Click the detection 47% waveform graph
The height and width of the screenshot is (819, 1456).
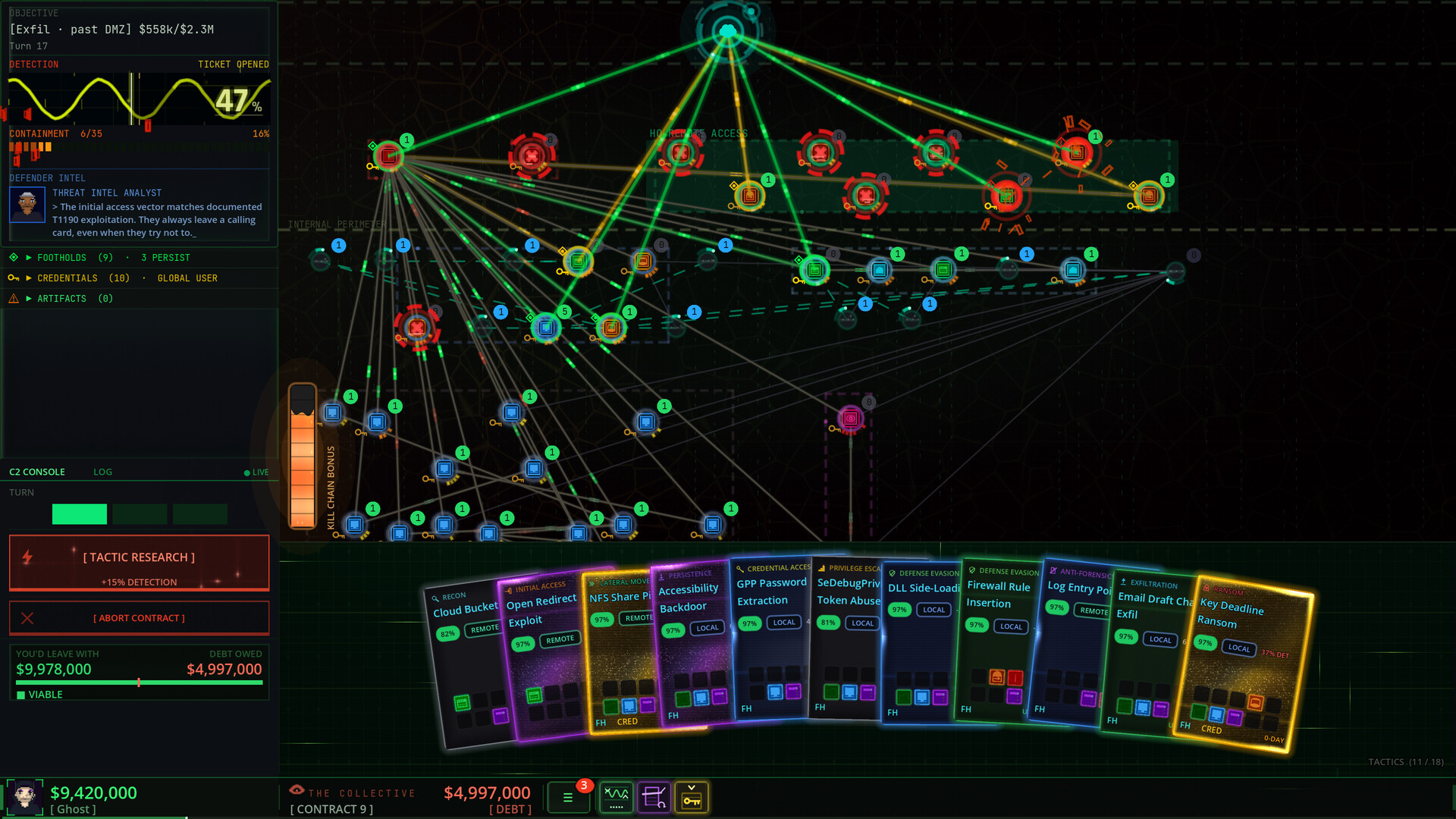(x=140, y=99)
